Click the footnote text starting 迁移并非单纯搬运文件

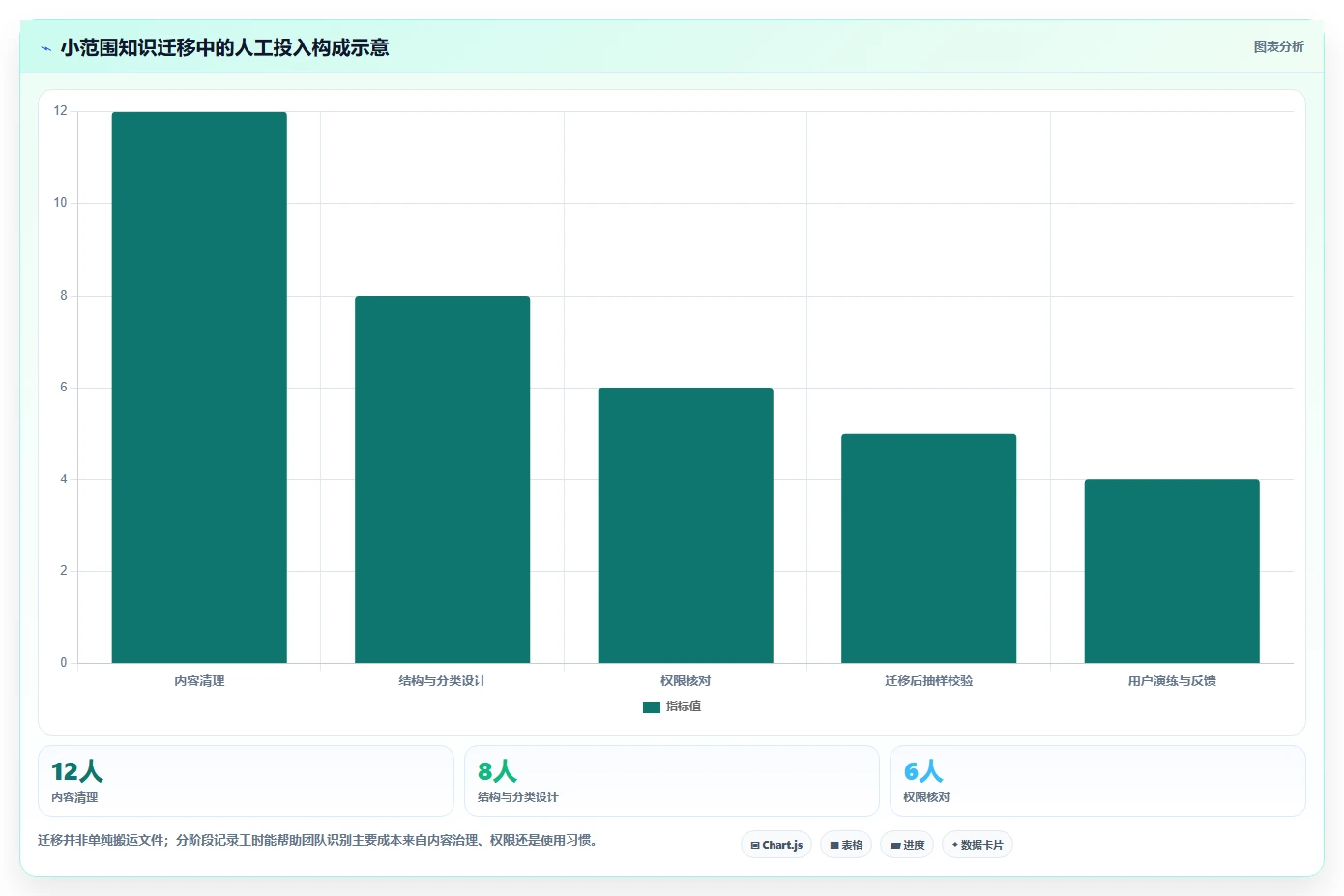tap(319, 841)
